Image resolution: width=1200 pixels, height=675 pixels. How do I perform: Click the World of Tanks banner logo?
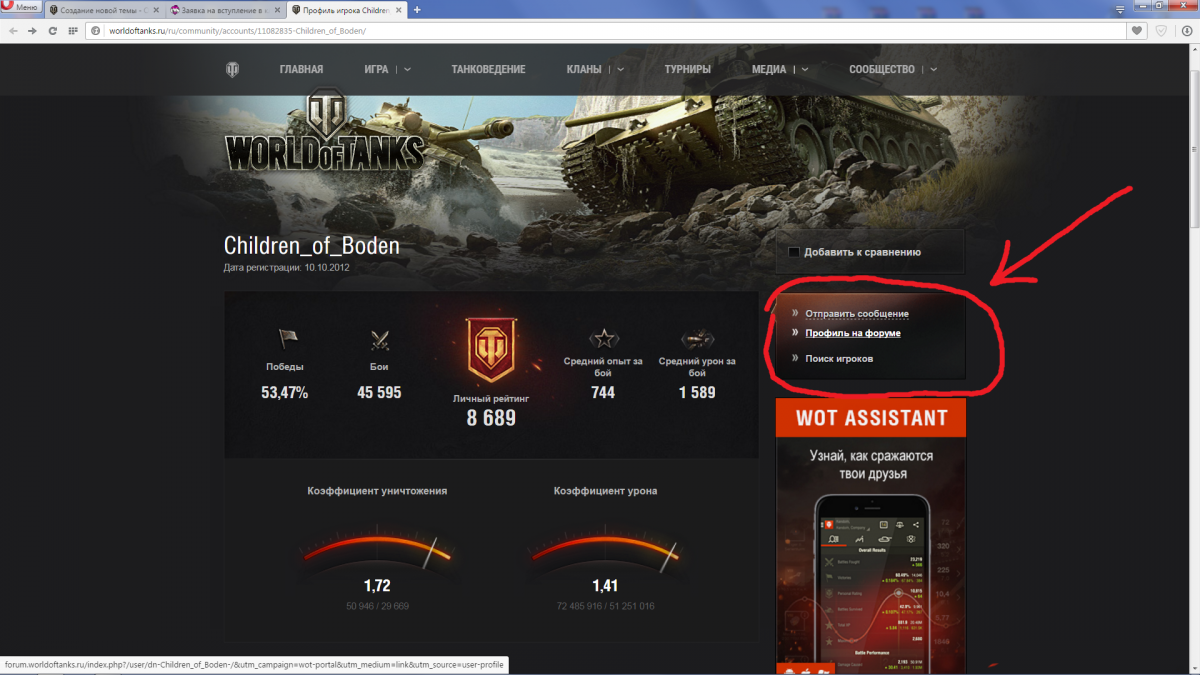coord(324,133)
